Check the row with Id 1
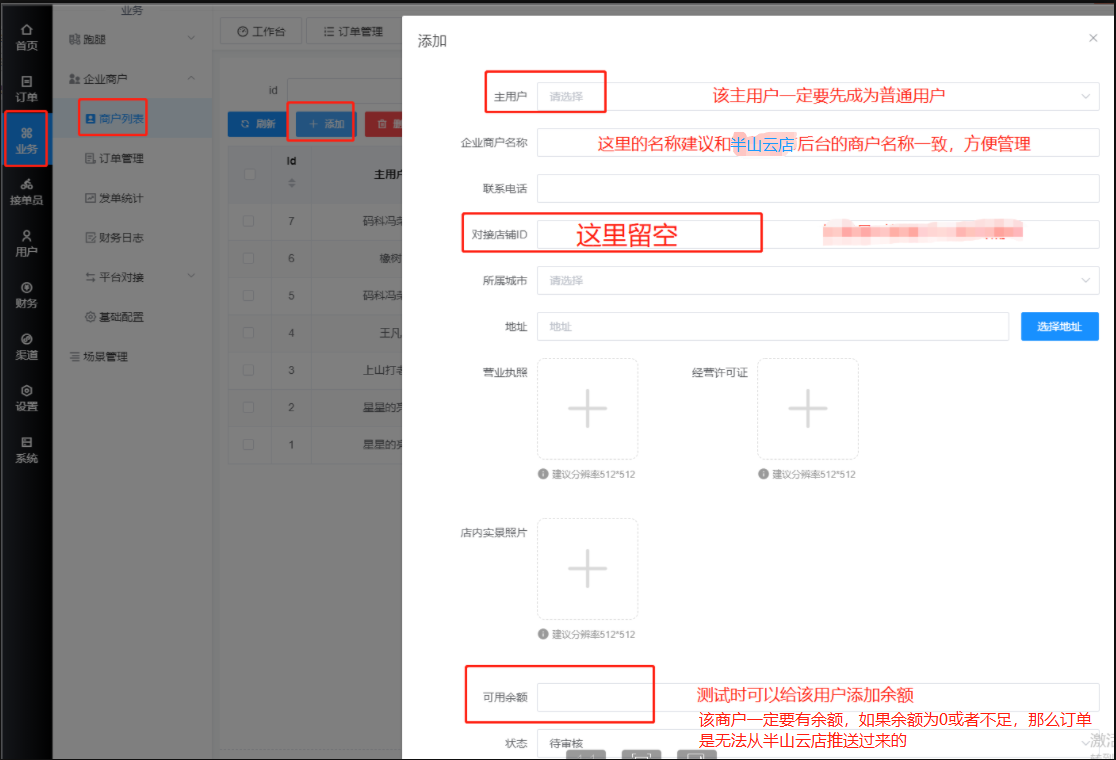This screenshot has height=760, width=1116. click(x=248, y=445)
